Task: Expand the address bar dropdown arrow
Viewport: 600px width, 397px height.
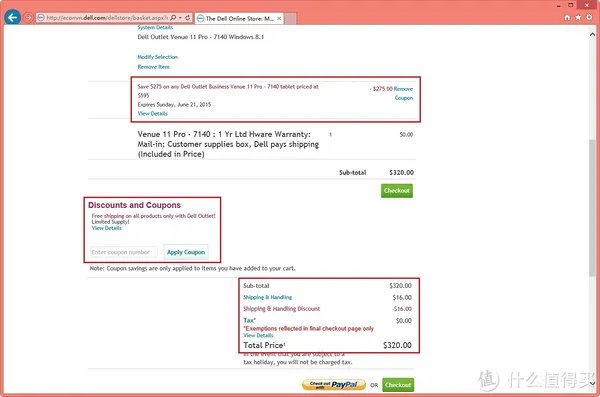Action: click(x=180, y=18)
